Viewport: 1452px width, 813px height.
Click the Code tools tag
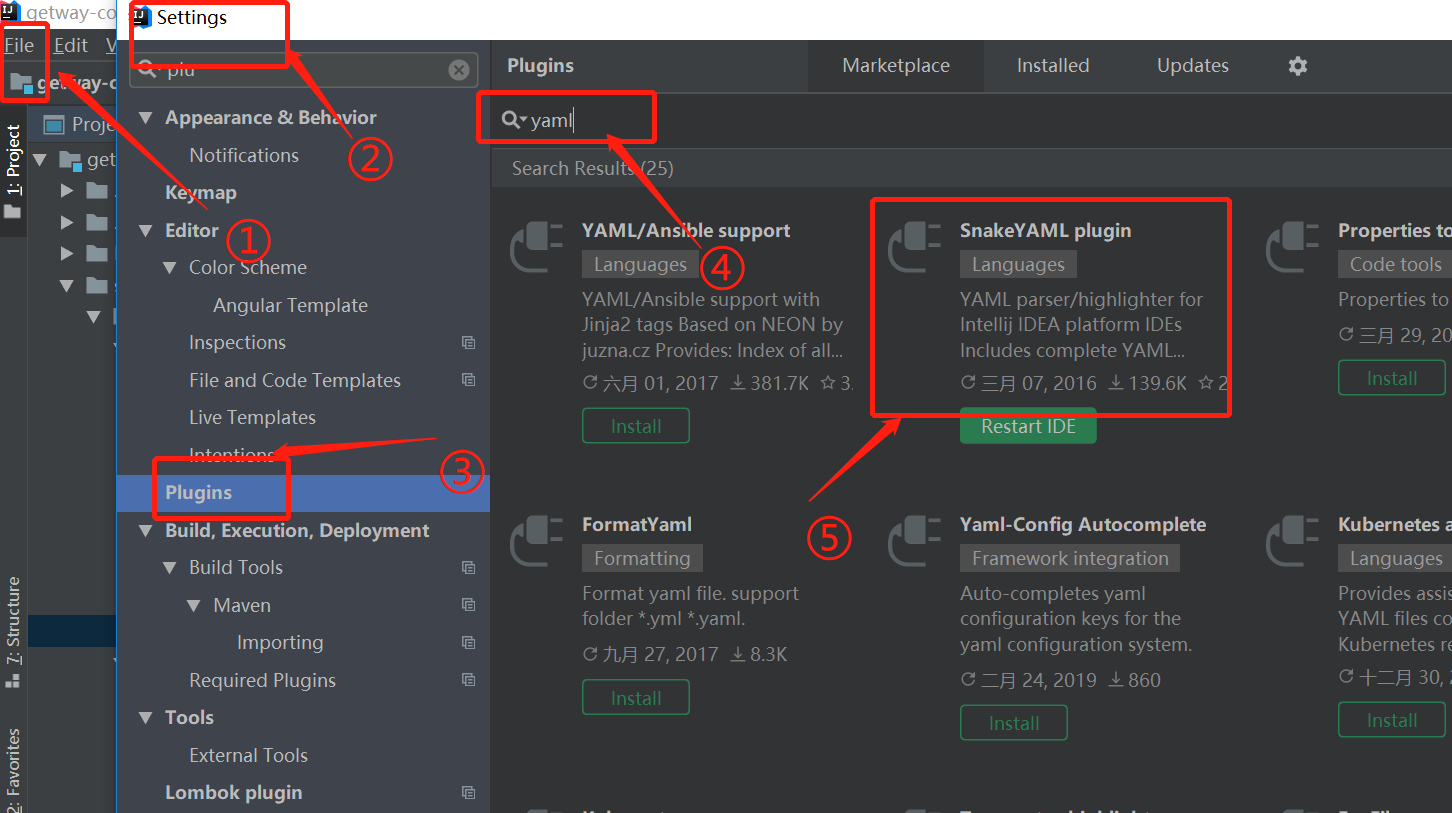[x=1396, y=265]
